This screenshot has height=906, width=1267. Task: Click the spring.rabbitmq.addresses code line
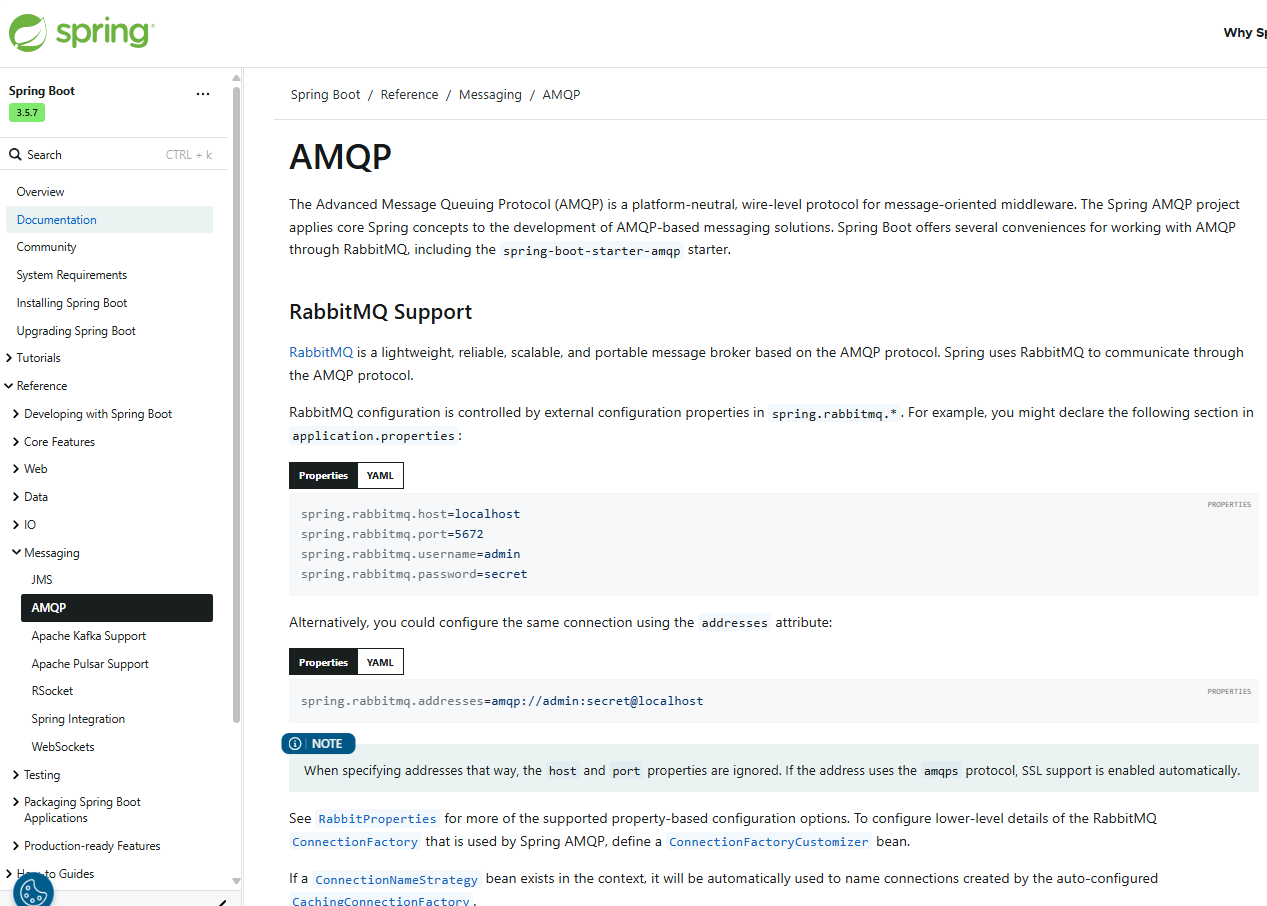coord(502,701)
